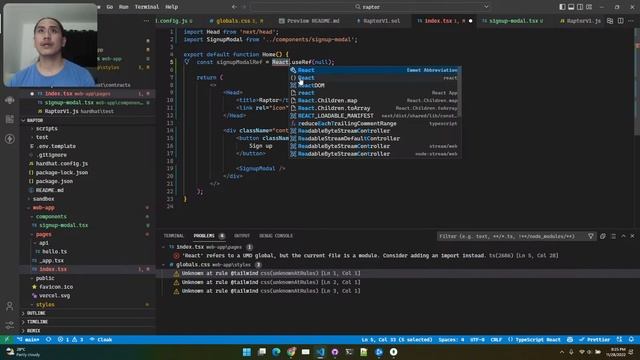This screenshot has height=360, width=640.
Task: Toggle Cloak in the status bar
Action: click(x=101, y=340)
